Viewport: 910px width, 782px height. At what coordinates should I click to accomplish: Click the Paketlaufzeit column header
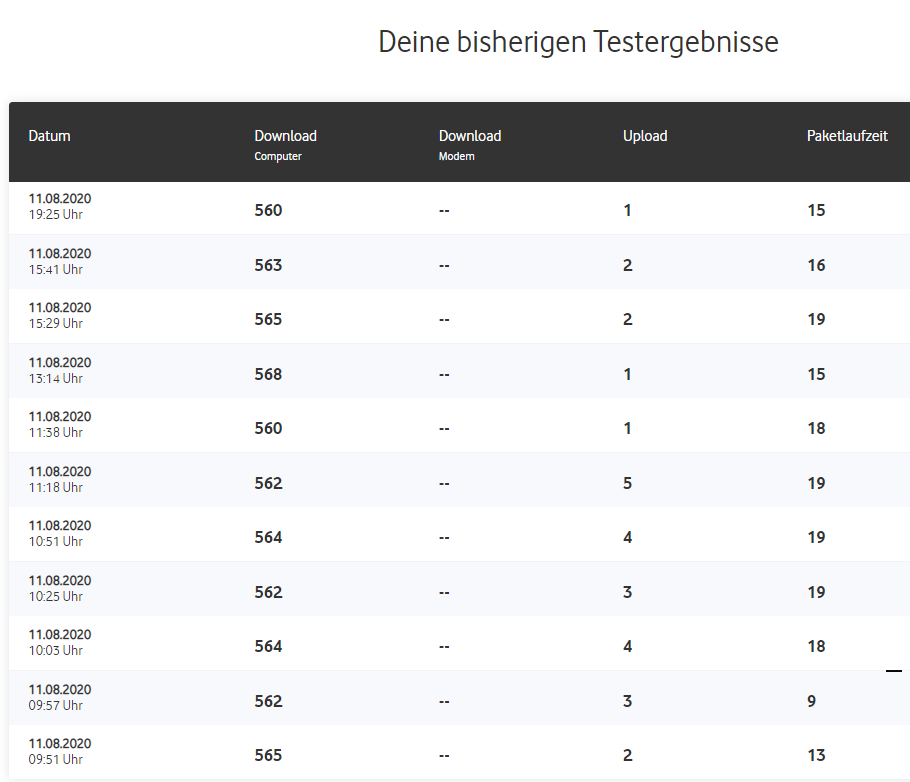point(846,136)
